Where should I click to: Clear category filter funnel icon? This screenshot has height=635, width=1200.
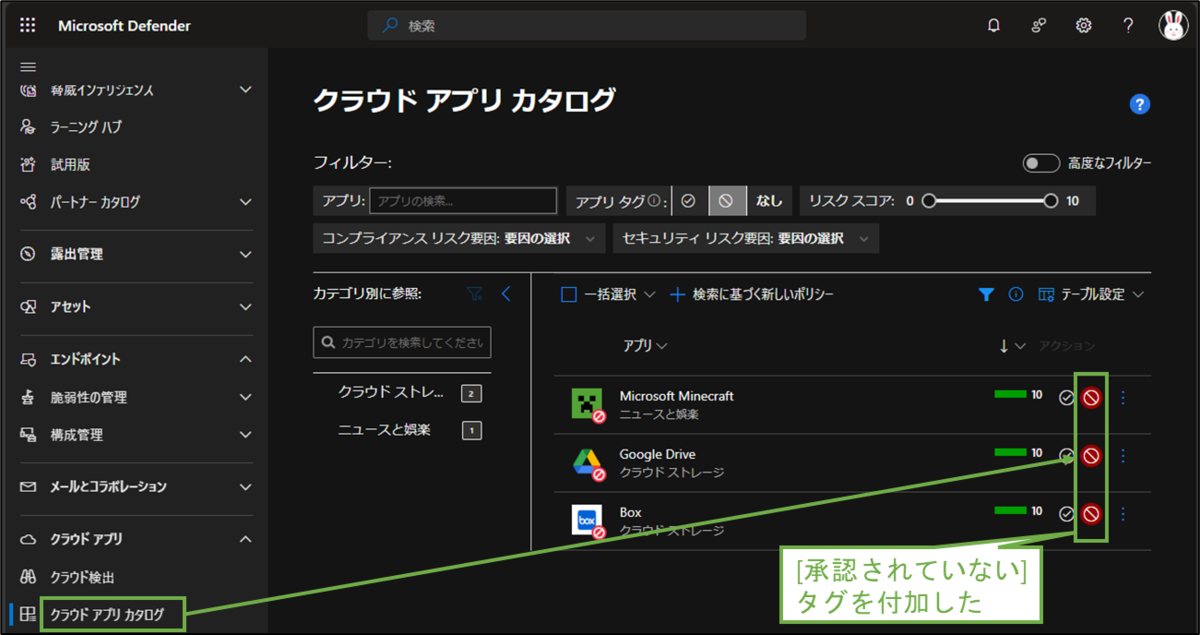475,294
